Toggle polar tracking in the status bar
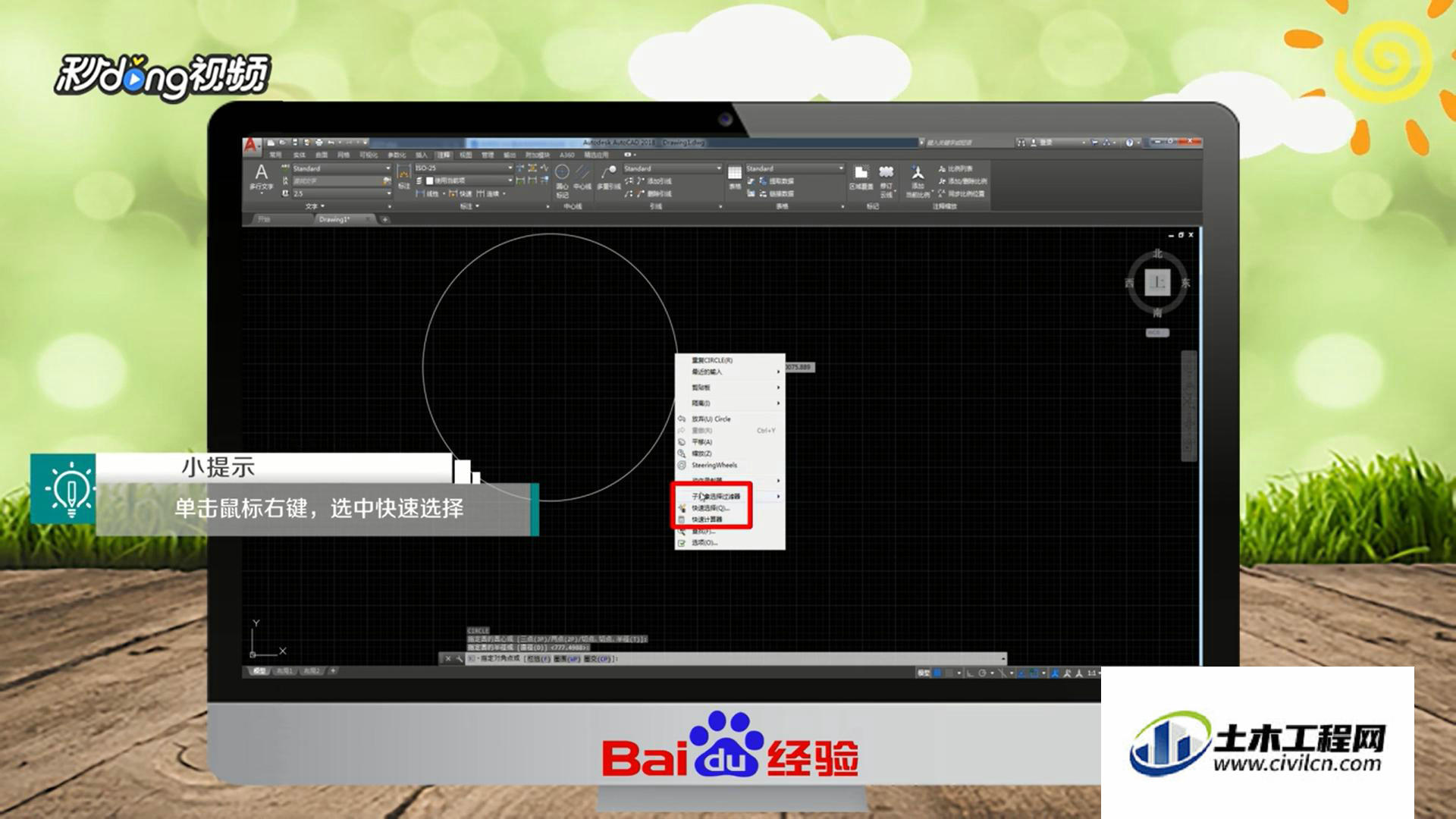 983,673
